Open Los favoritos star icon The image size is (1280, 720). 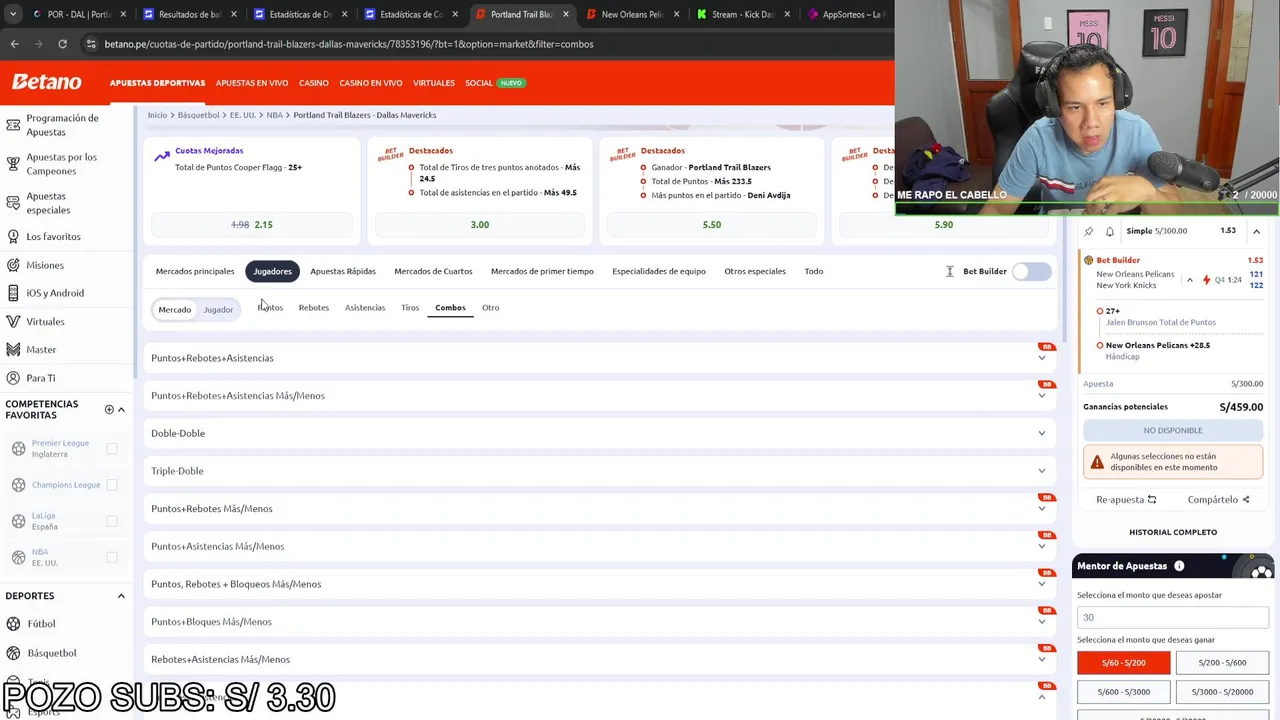13,237
